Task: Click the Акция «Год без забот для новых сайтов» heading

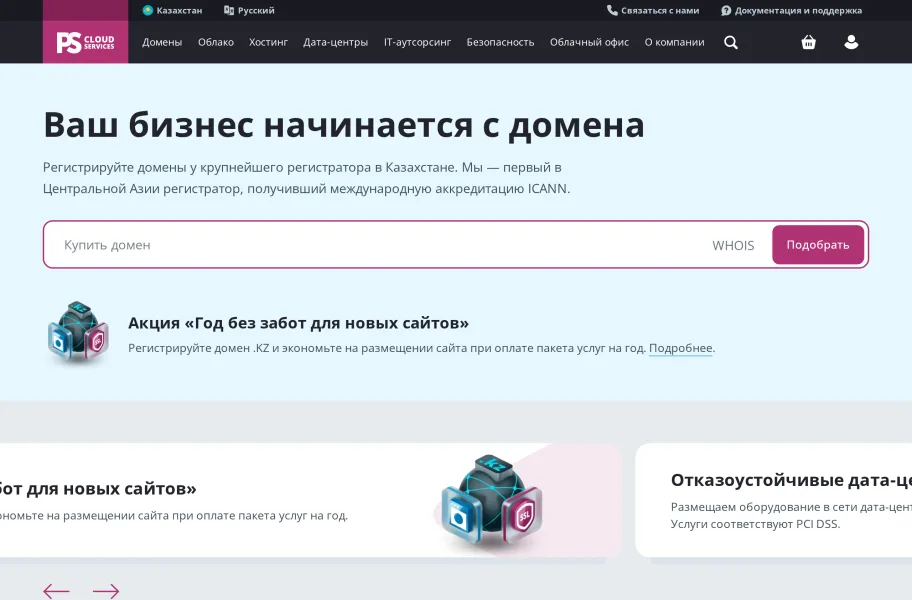Action: (x=298, y=323)
